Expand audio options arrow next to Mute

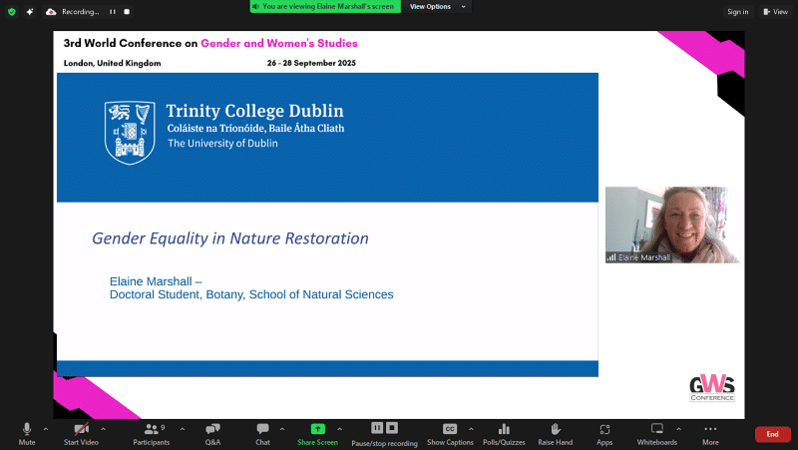pyautogui.click(x=46, y=428)
